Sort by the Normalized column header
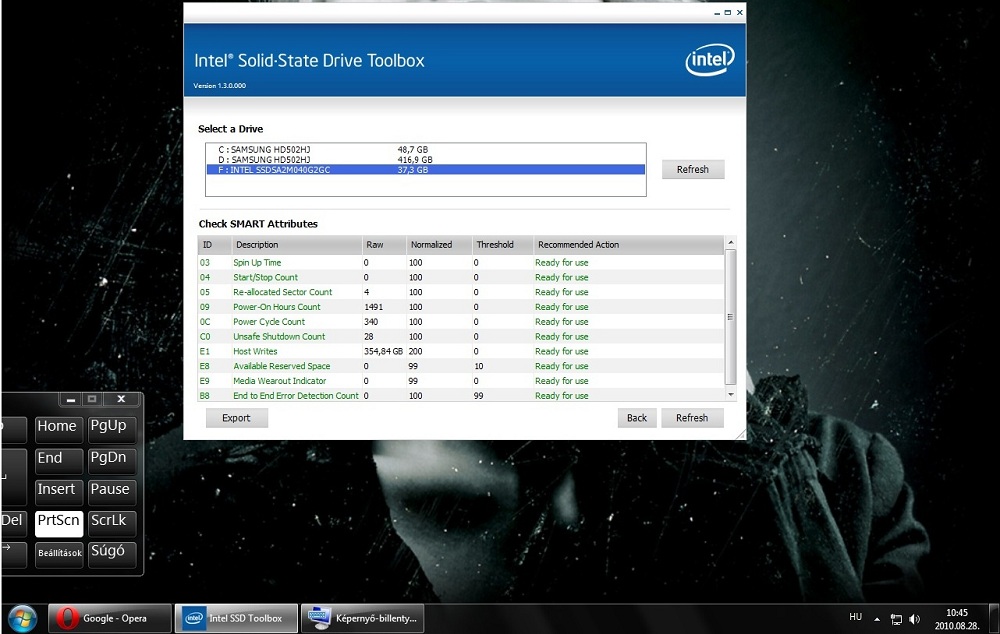Viewport: 1000px width, 634px height. (x=439, y=244)
